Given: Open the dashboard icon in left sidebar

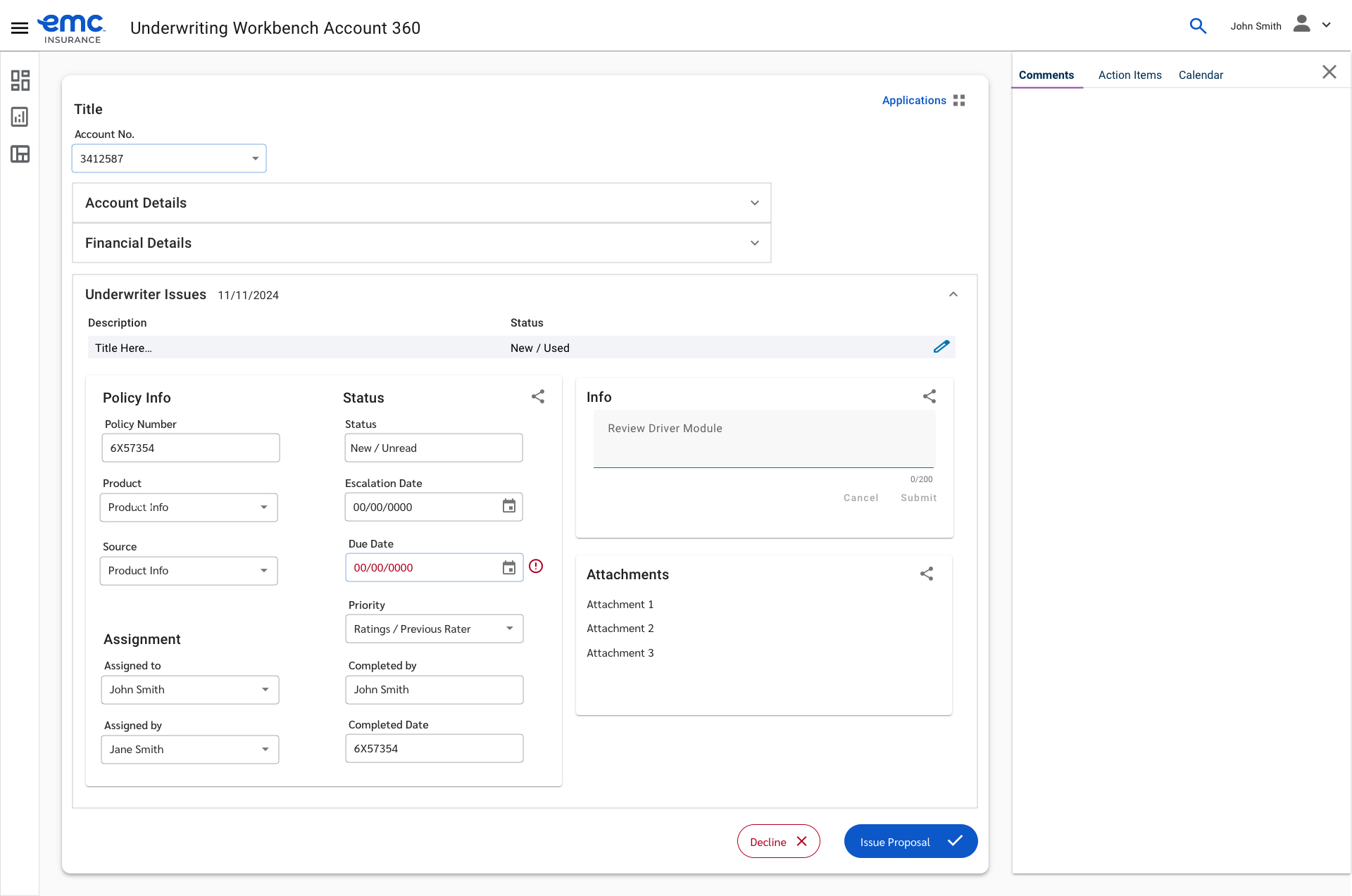Looking at the screenshot, I should (20, 80).
